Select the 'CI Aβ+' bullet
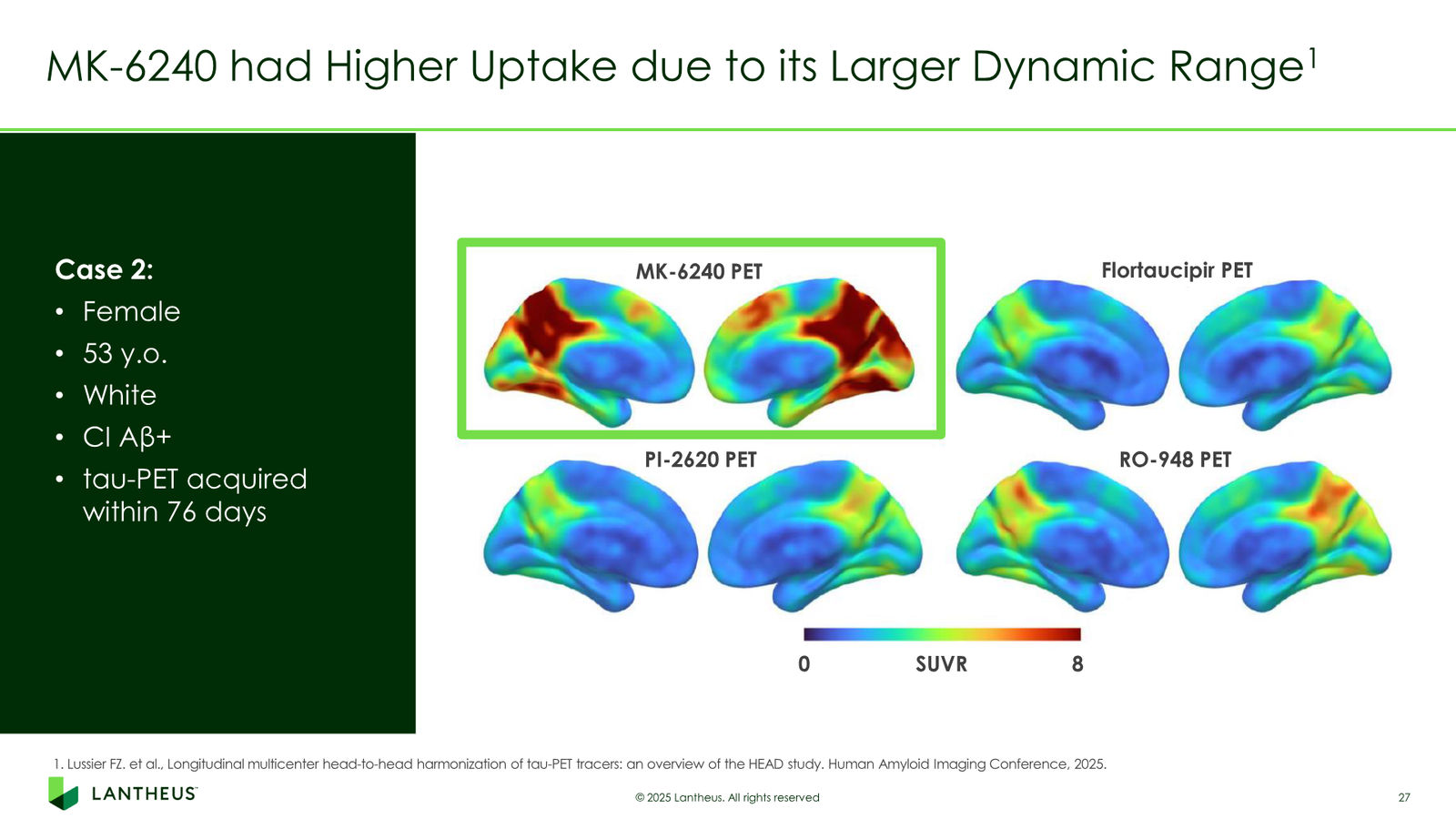1456x819 pixels. (126, 437)
